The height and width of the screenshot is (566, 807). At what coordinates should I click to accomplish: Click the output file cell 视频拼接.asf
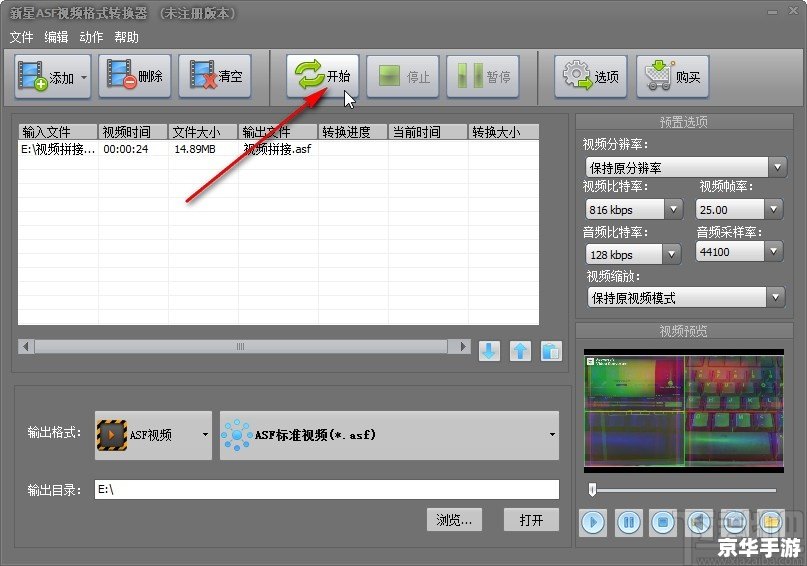(x=277, y=149)
